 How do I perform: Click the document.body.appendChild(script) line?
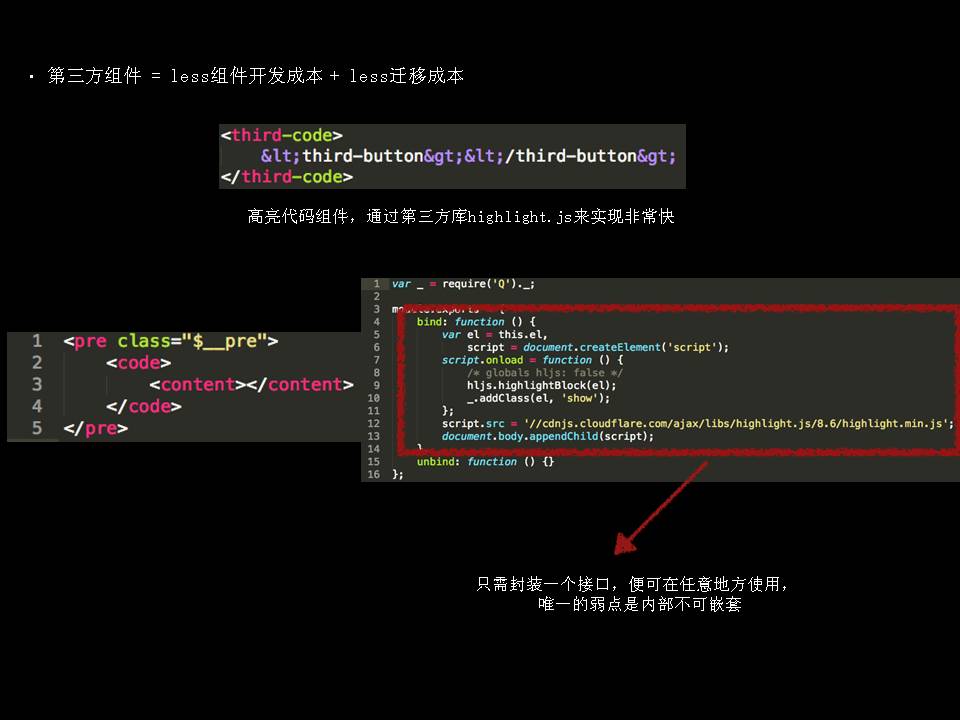(547, 436)
